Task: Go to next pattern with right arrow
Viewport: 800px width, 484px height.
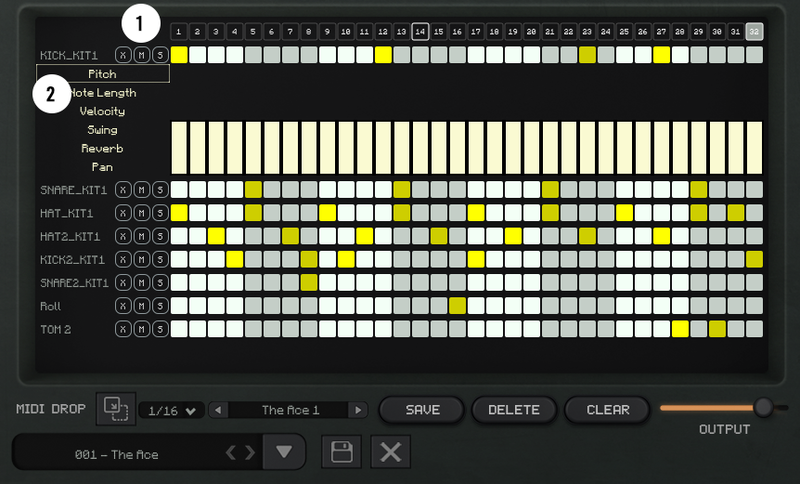Action: tap(357, 410)
